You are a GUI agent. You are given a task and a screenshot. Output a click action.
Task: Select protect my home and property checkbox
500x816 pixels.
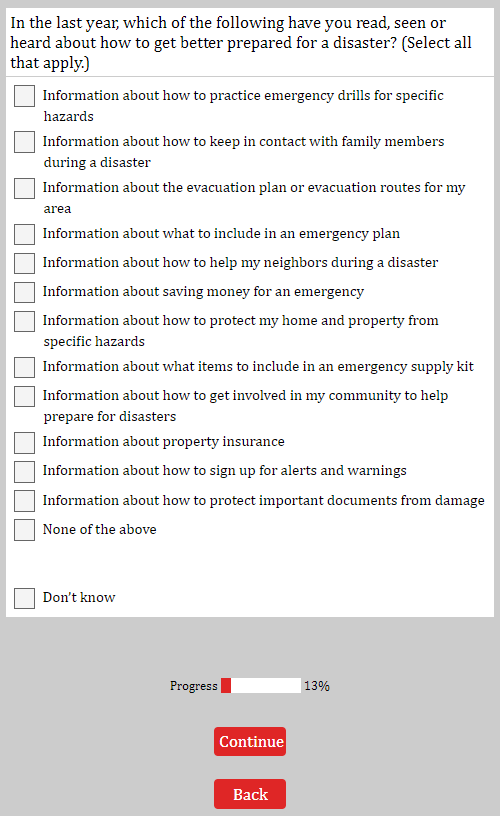pos(24,321)
